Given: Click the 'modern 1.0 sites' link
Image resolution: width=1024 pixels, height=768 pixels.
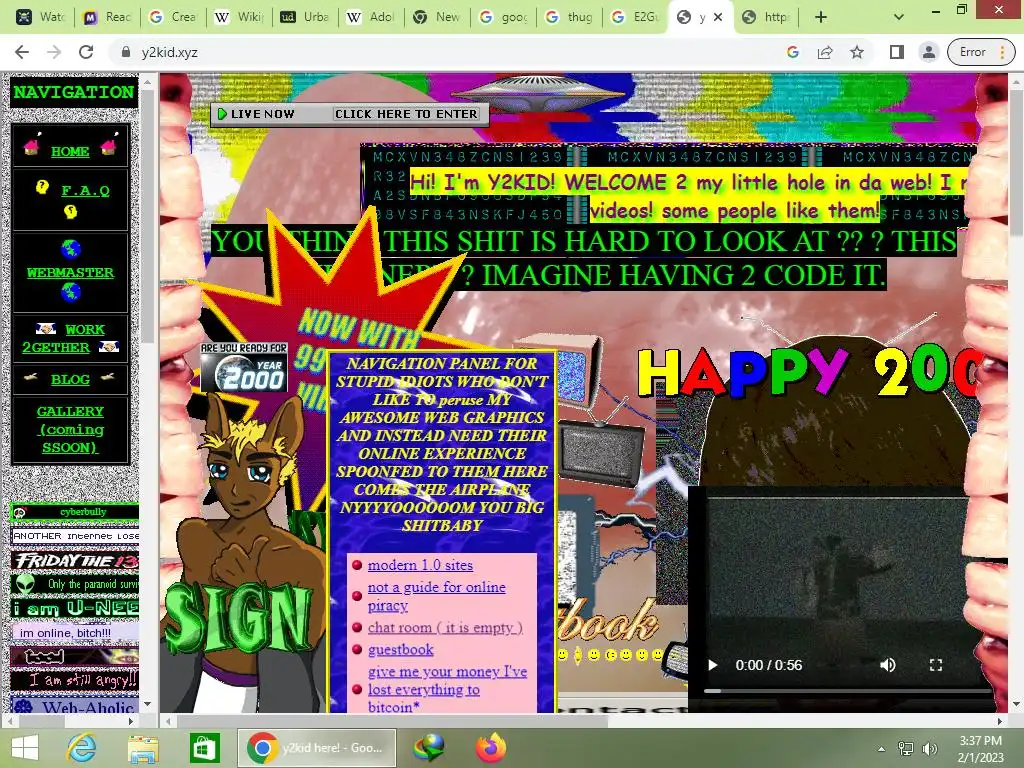Looking at the screenshot, I should tap(420, 565).
